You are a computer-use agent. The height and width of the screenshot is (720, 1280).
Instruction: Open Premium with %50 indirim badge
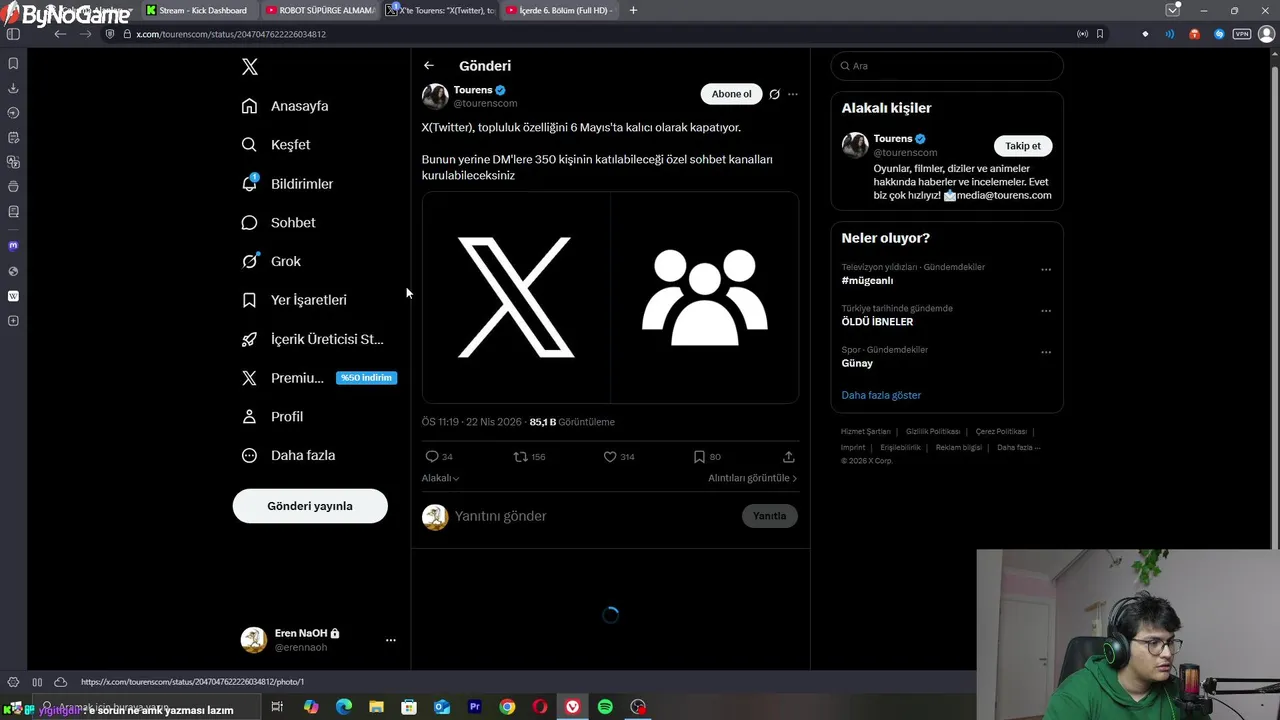pyautogui.click(x=319, y=378)
